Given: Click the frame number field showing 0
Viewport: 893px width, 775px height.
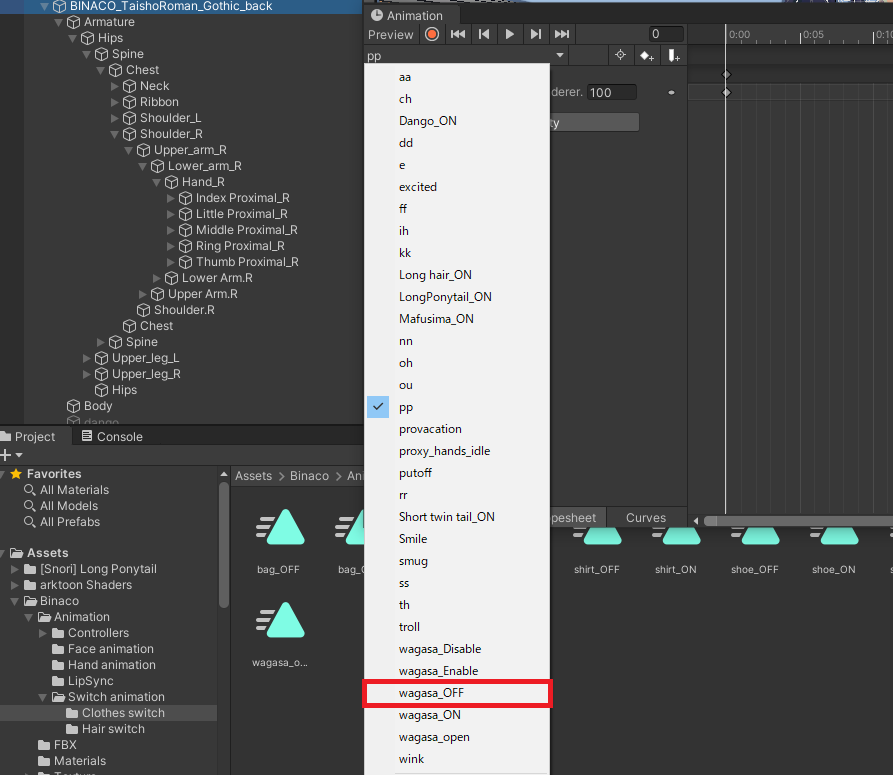Looking at the screenshot, I should point(666,34).
